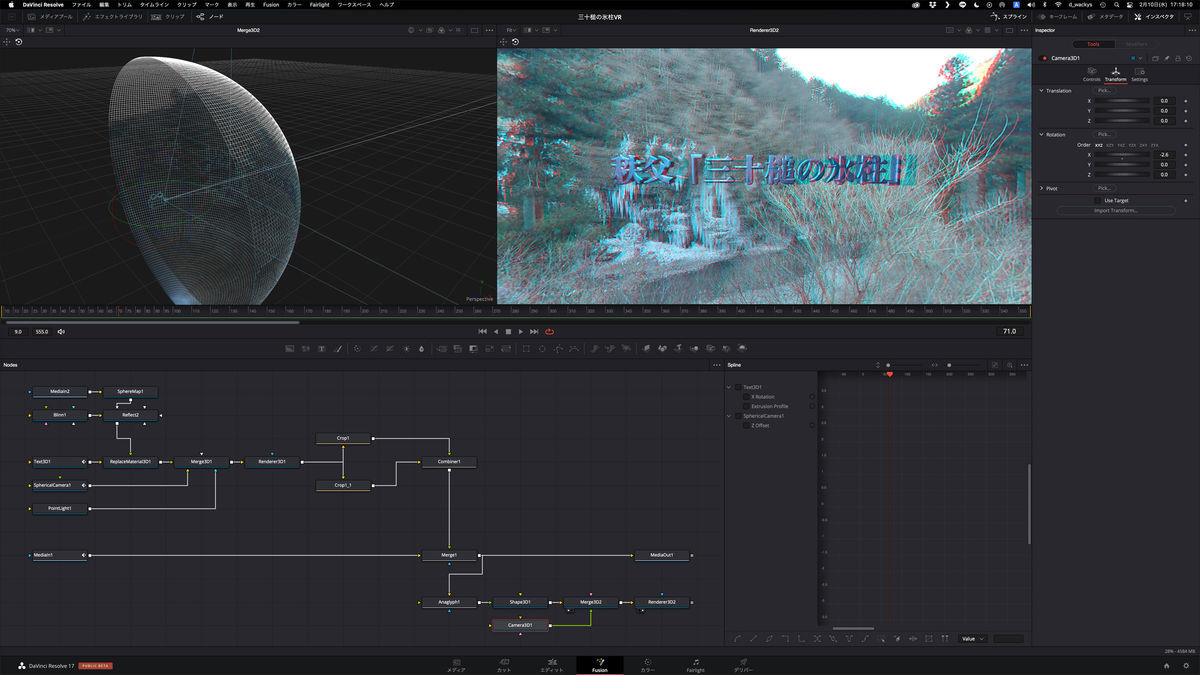The height and width of the screenshot is (675, 1200).
Task: Go to last frame playback button
Action: click(534, 331)
